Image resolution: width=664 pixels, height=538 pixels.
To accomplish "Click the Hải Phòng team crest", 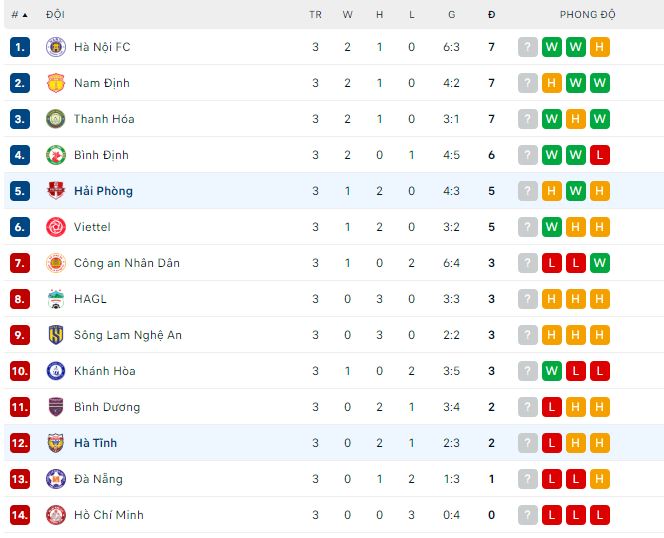I will click(56, 191).
